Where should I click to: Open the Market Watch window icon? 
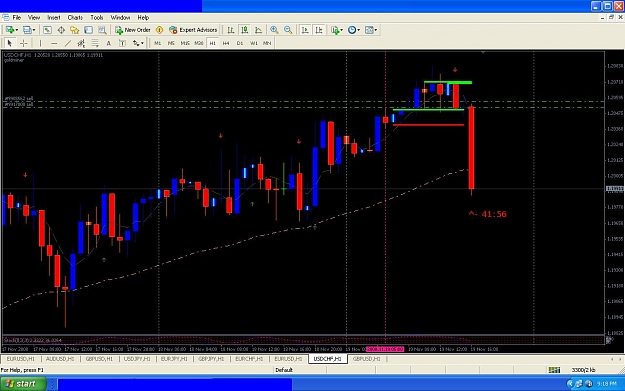47,30
